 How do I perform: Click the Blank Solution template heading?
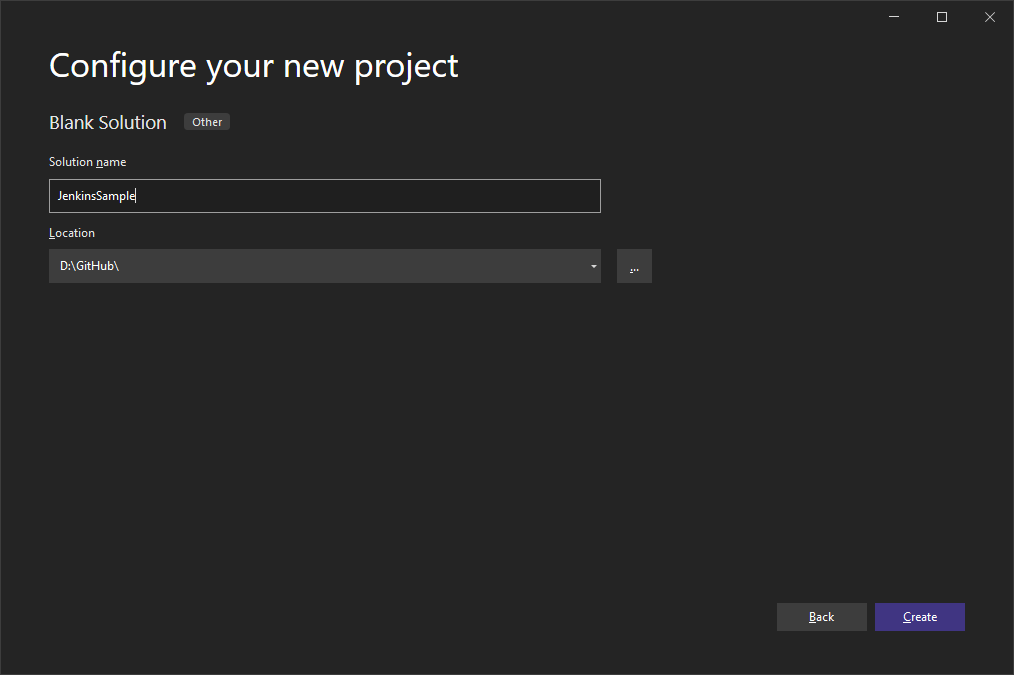108,122
